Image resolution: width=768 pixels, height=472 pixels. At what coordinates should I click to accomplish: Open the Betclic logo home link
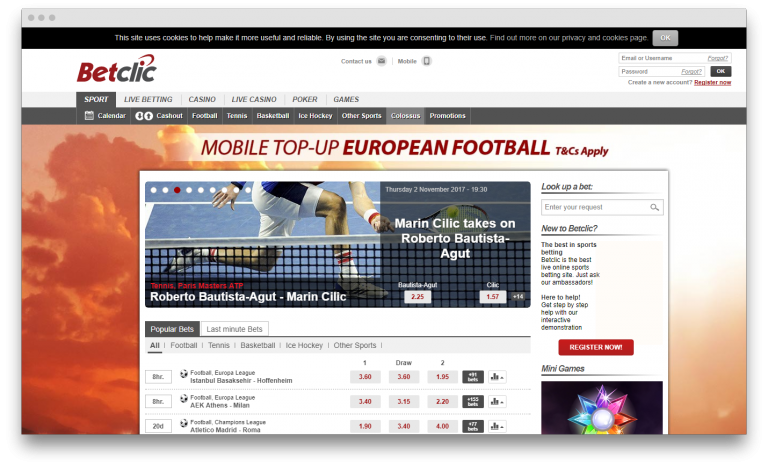(117, 69)
